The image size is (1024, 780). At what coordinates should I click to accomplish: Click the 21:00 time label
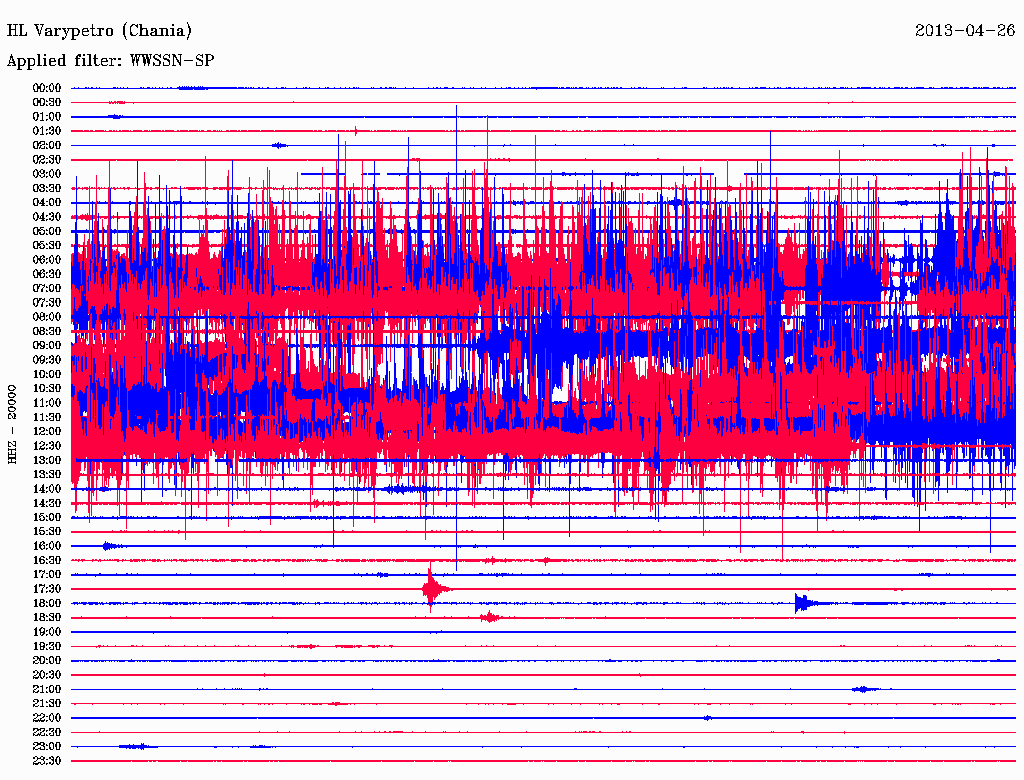[46, 690]
